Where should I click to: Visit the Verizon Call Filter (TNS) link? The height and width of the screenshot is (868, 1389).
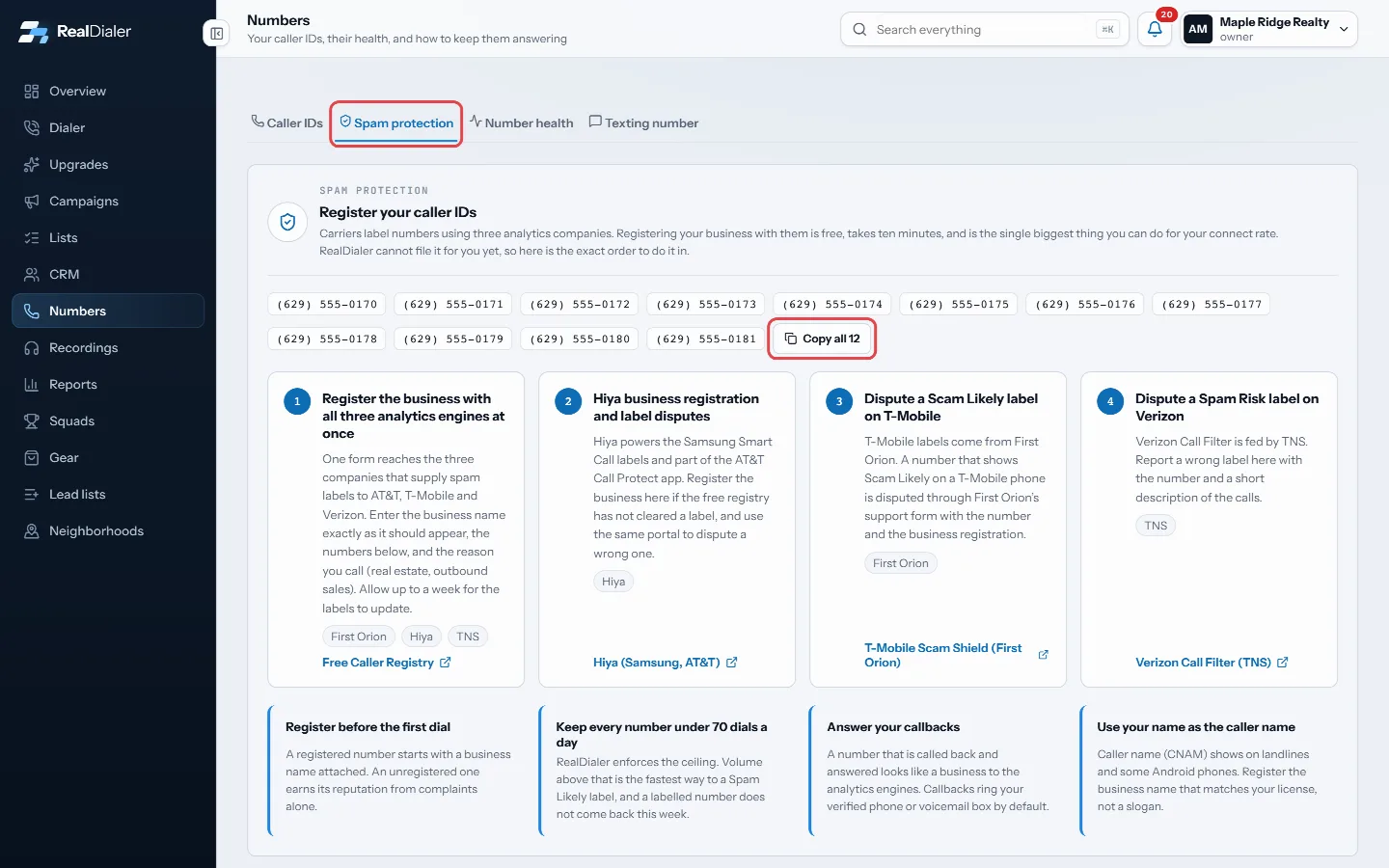[1212, 663]
